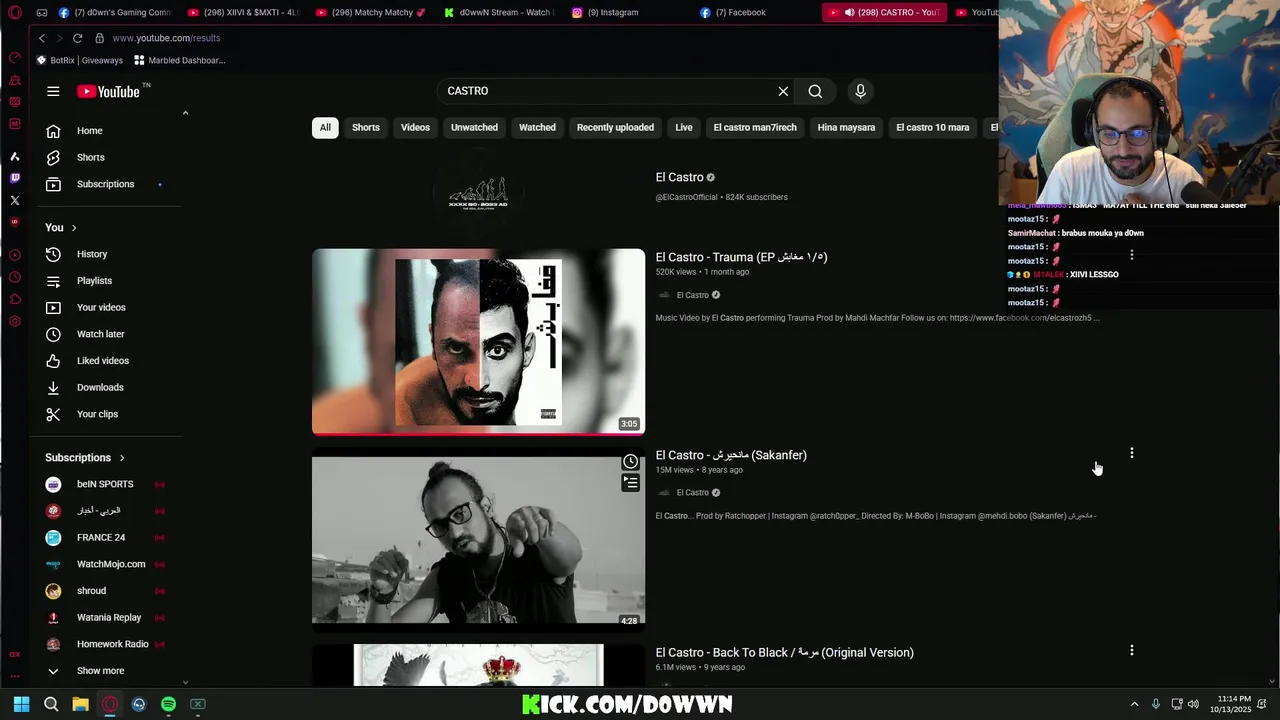
Task: Click browser reload button
Action: [x=77, y=38]
